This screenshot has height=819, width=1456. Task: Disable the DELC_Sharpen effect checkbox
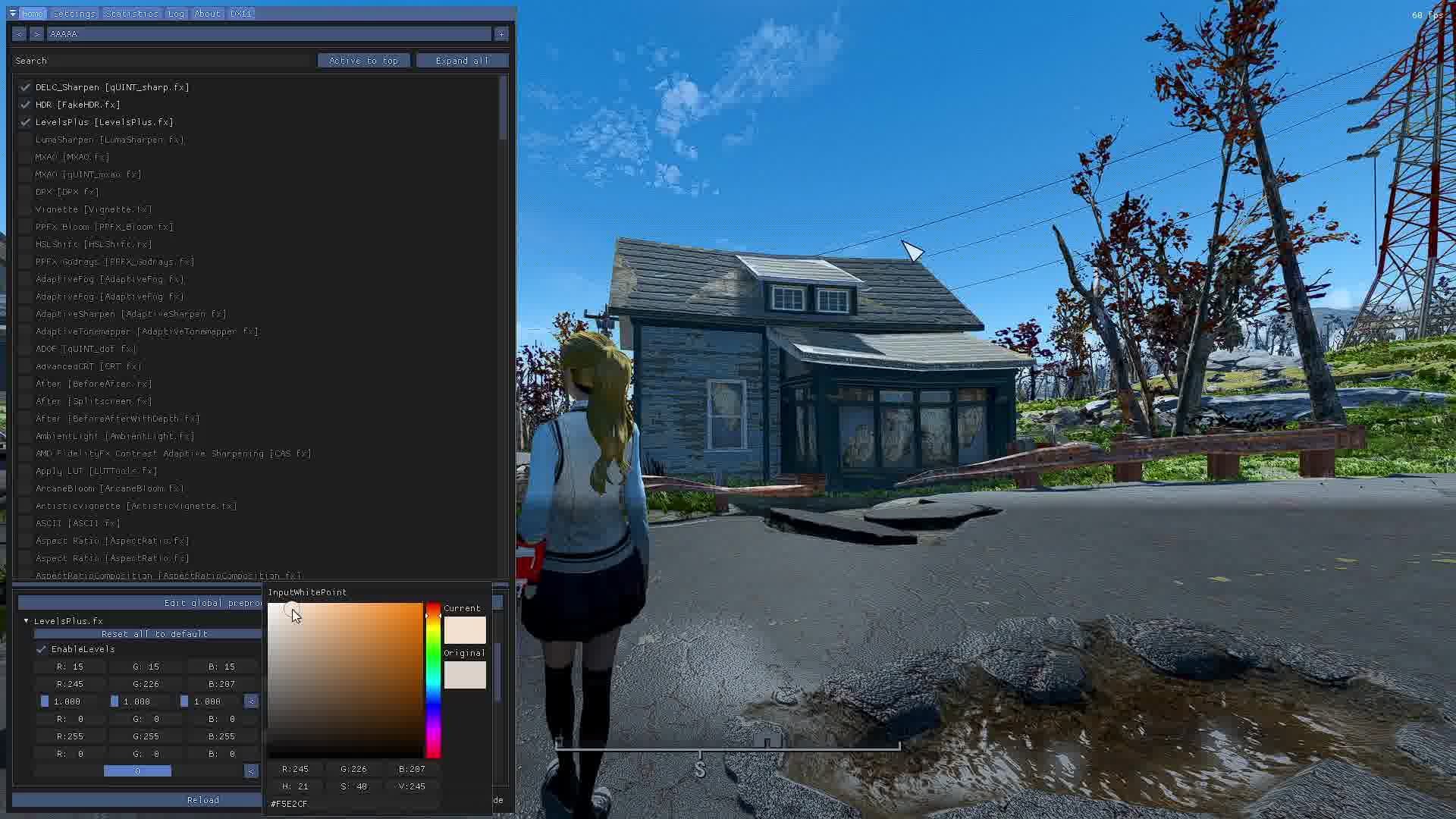(26, 87)
